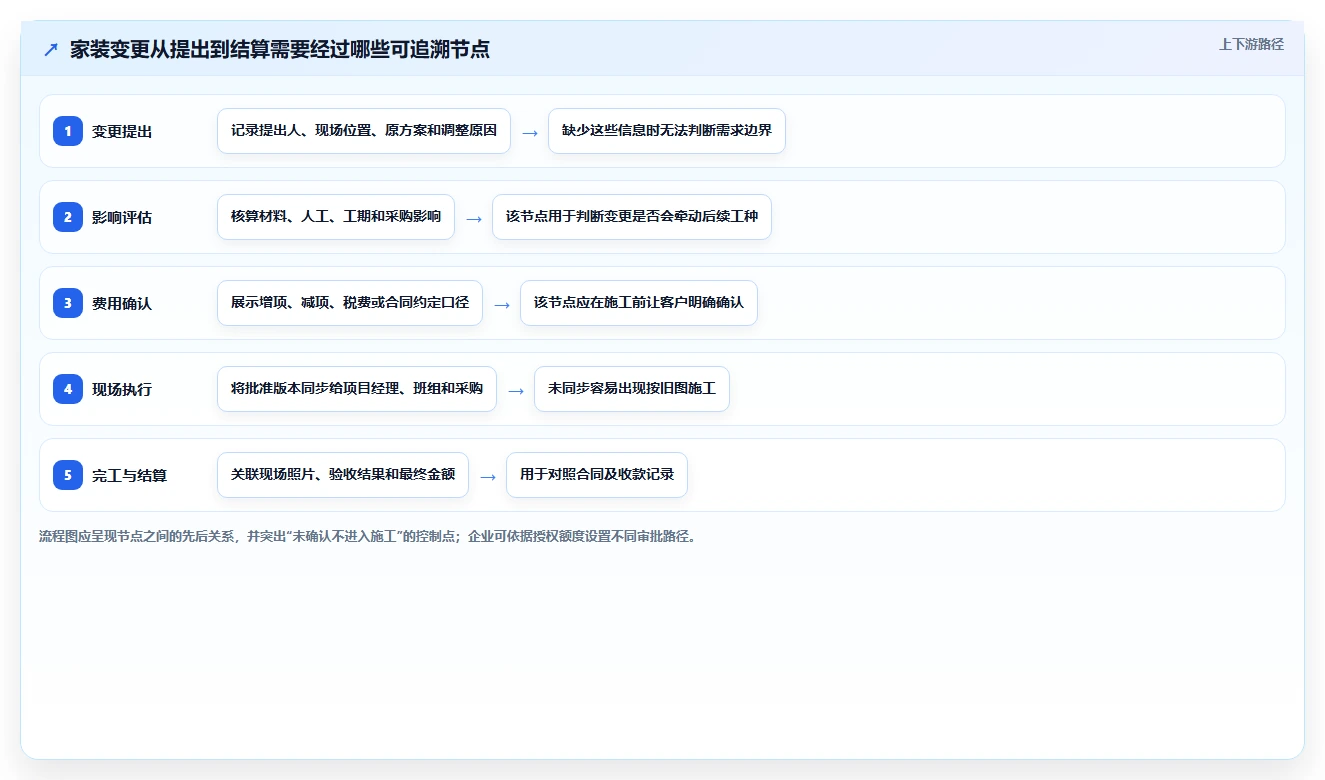
Task: Select step number badge 2
Action: click(68, 217)
